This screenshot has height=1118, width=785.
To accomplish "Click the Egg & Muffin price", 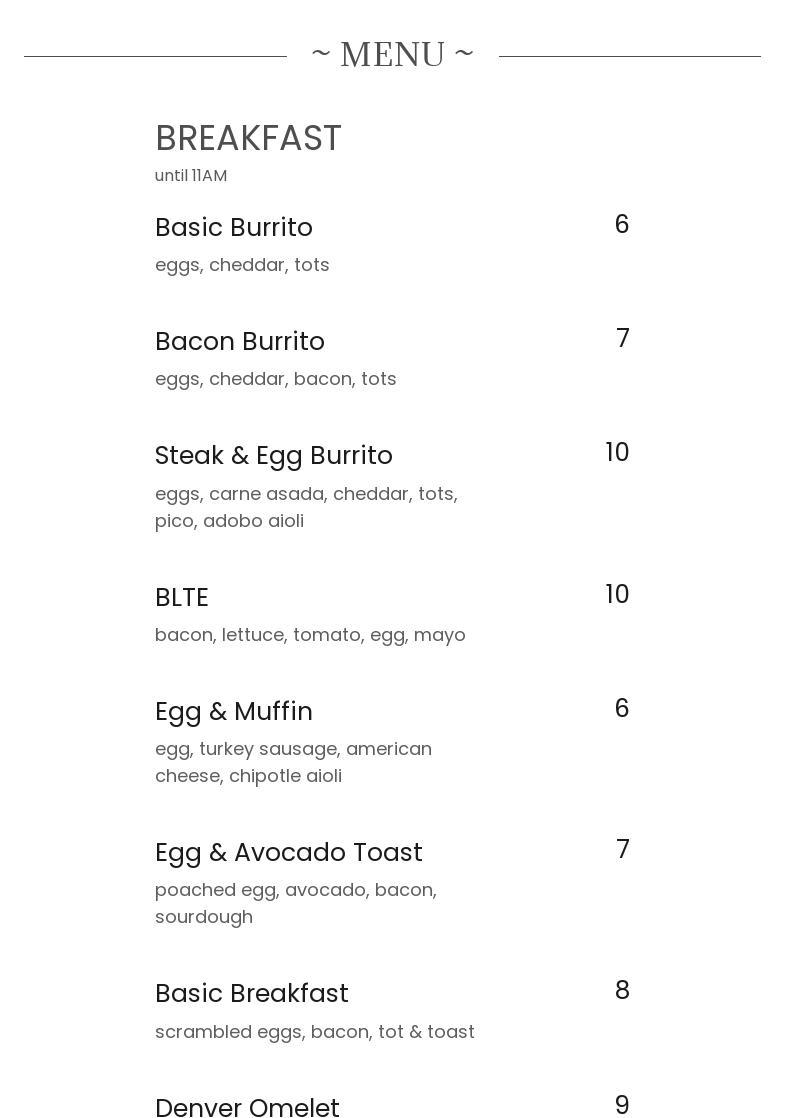I will click(x=621, y=709).
